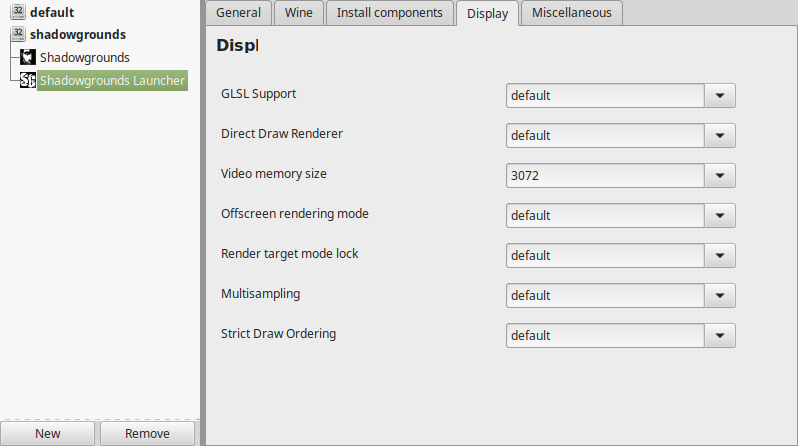Expand the Multisampling dropdown arrow

(x=720, y=295)
